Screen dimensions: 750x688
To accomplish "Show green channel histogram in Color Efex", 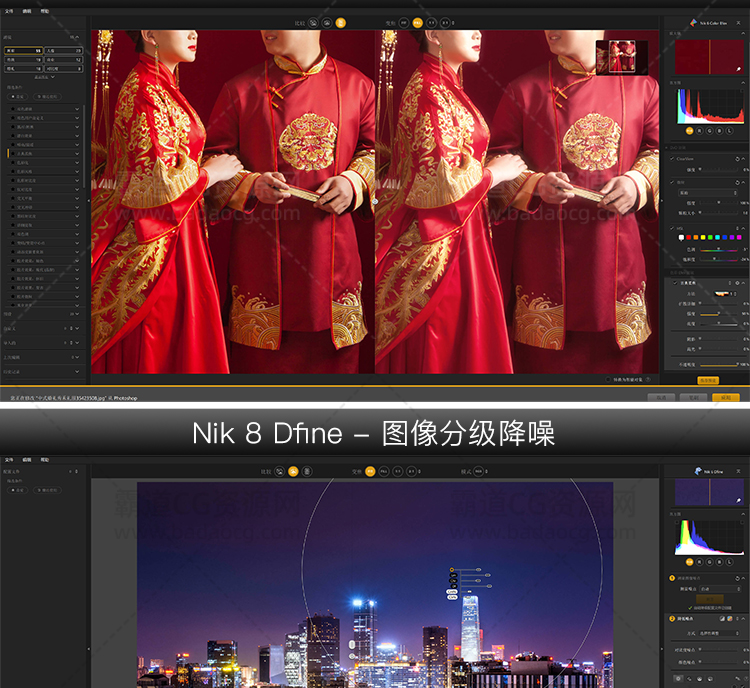I will [x=710, y=131].
